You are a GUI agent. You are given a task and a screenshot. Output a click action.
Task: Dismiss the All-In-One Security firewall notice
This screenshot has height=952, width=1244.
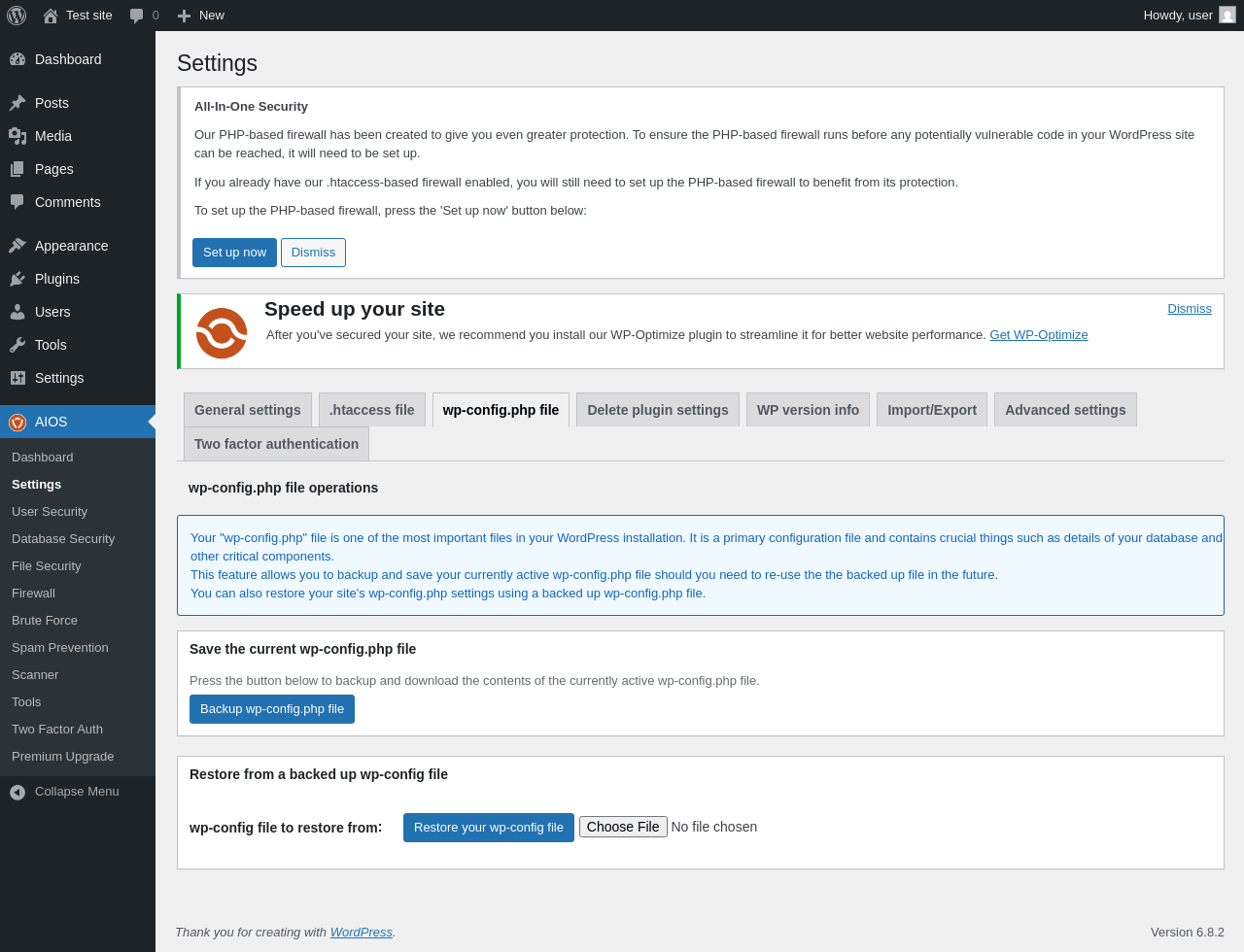pyautogui.click(x=313, y=253)
